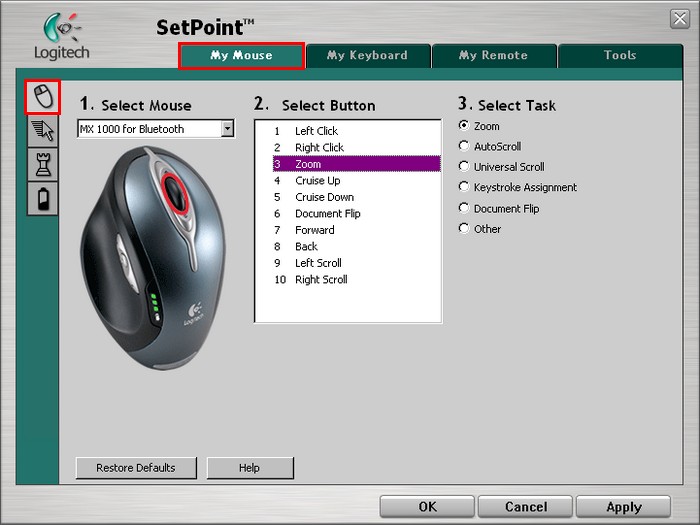Viewport: 700px width, 525px height.
Task: Confirm with the OK button
Action: [427, 507]
